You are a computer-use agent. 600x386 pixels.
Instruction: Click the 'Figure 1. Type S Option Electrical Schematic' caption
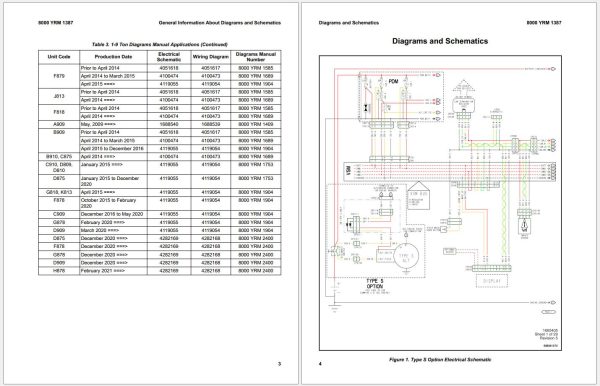click(x=440, y=360)
